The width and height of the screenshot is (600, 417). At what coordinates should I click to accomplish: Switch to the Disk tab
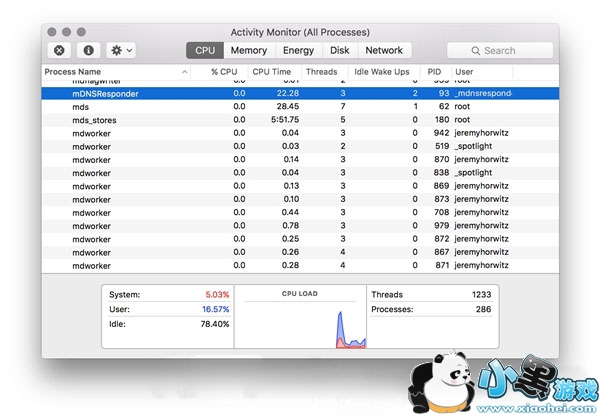pos(340,50)
